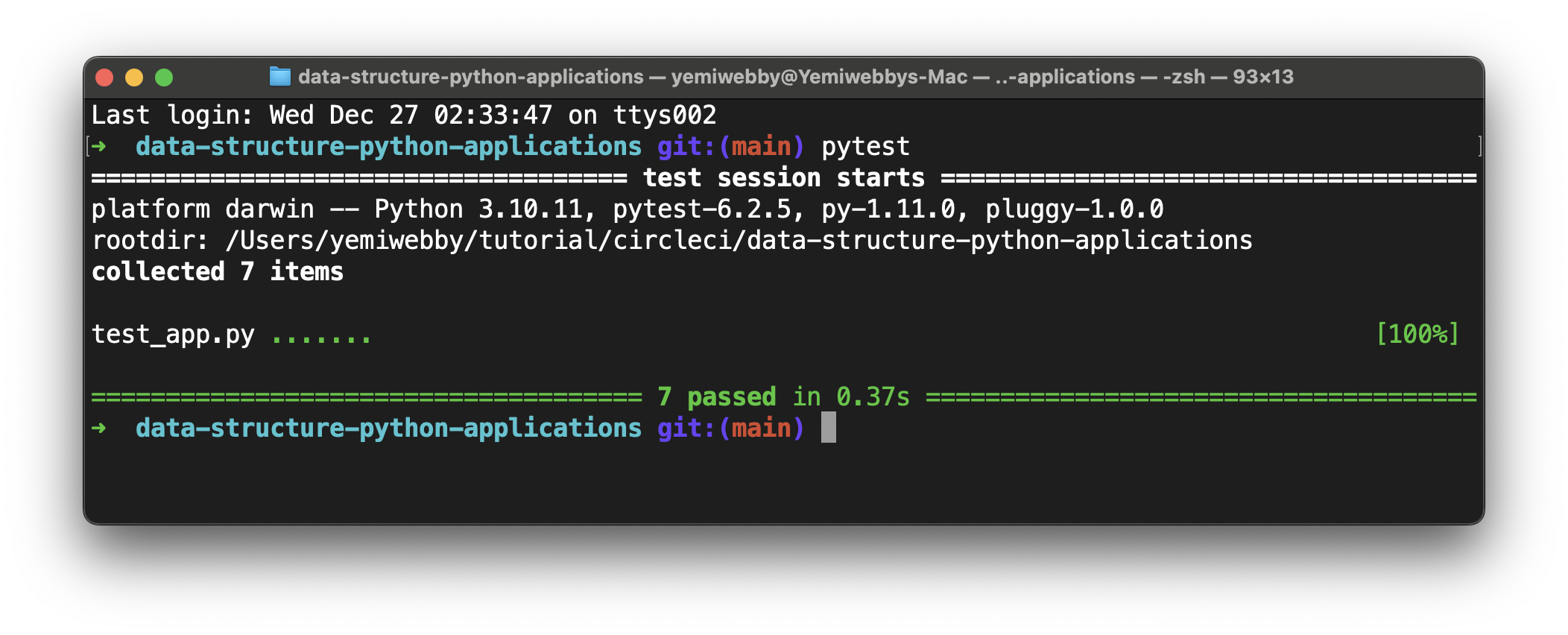Click the terminal cursor block

click(x=829, y=428)
